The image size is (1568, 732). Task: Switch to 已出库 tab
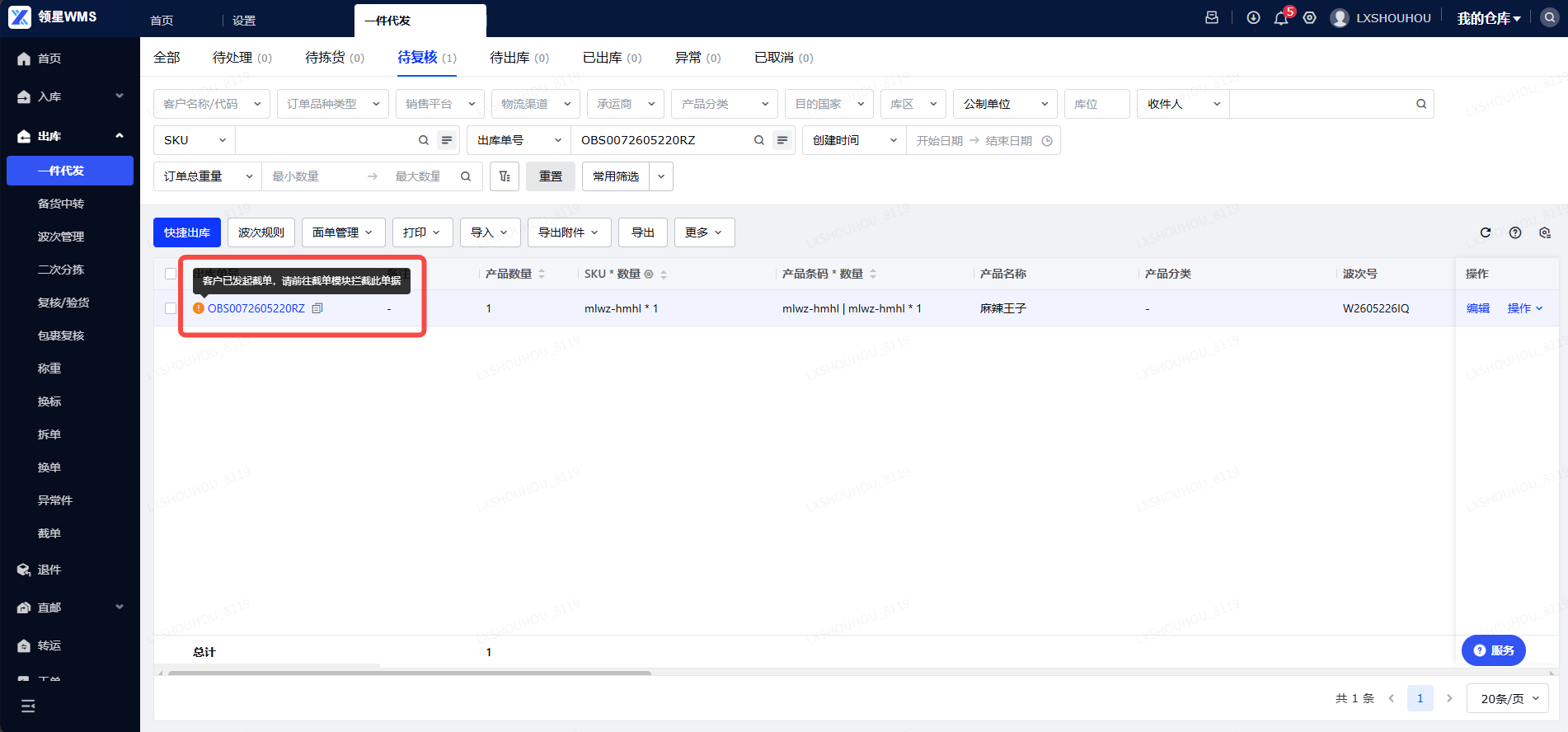pos(612,58)
